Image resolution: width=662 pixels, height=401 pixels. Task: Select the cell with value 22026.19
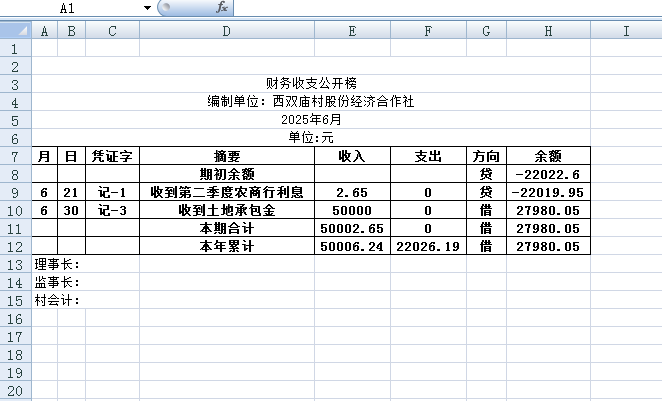[x=427, y=246]
